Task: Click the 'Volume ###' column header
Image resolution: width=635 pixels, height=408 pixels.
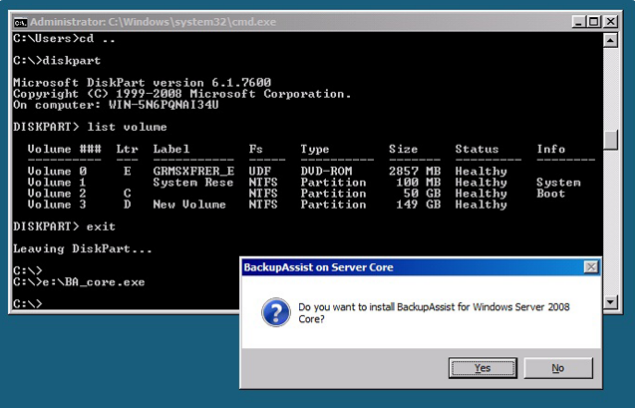Action: point(64,149)
